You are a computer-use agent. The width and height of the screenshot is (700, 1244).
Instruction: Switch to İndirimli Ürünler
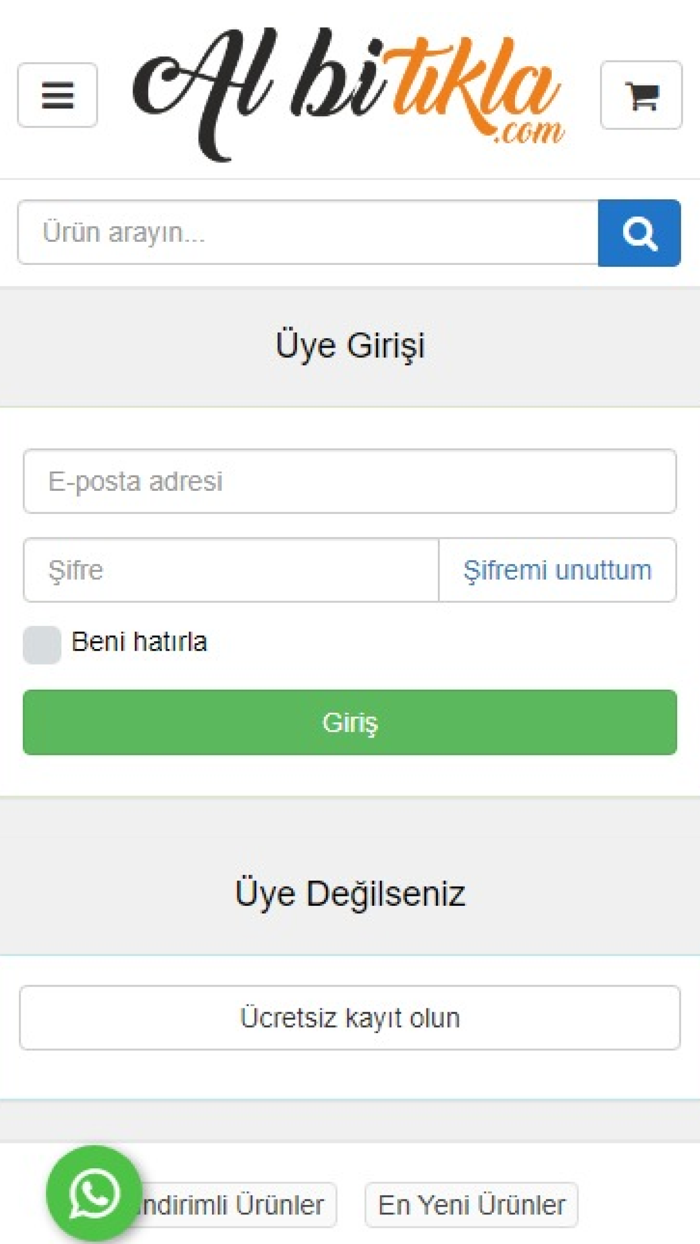pos(240,1205)
